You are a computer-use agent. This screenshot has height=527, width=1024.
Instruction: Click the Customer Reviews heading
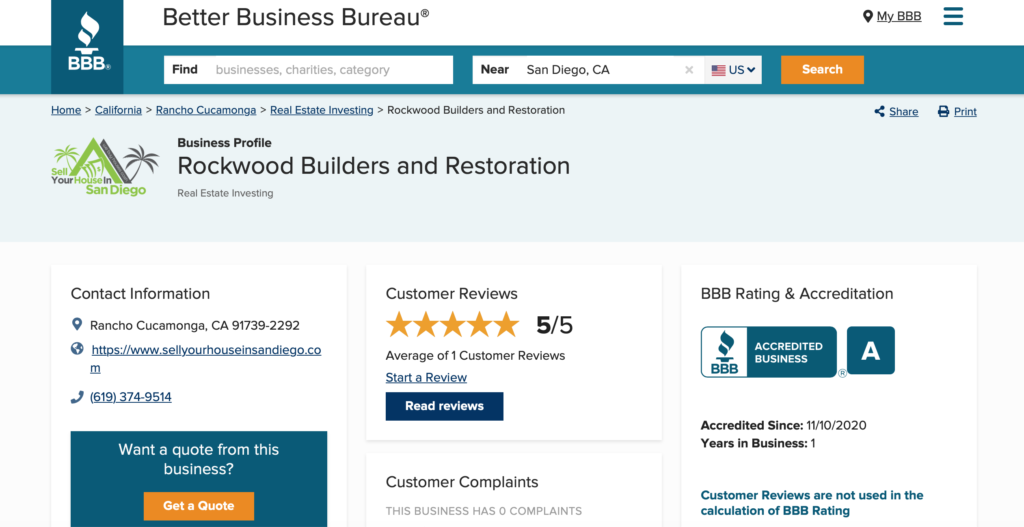pyautogui.click(x=451, y=294)
